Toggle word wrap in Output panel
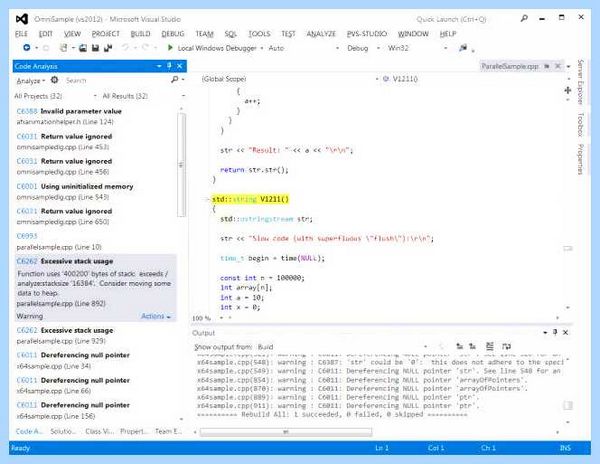Image resolution: width=600 pixels, height=464 pixels. pos(506,346)
